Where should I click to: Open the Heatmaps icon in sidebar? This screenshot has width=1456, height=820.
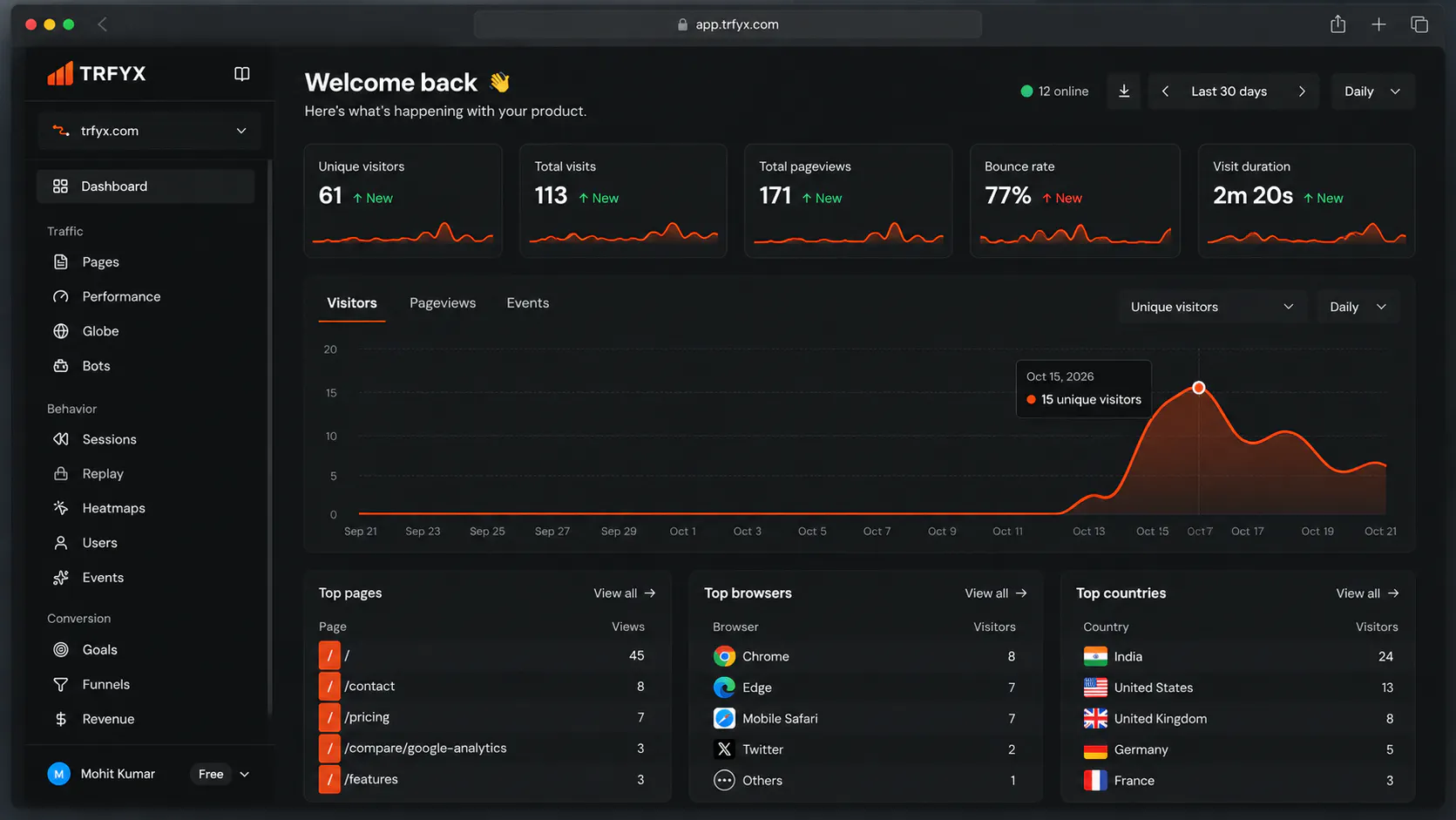(x=61, y=508)
